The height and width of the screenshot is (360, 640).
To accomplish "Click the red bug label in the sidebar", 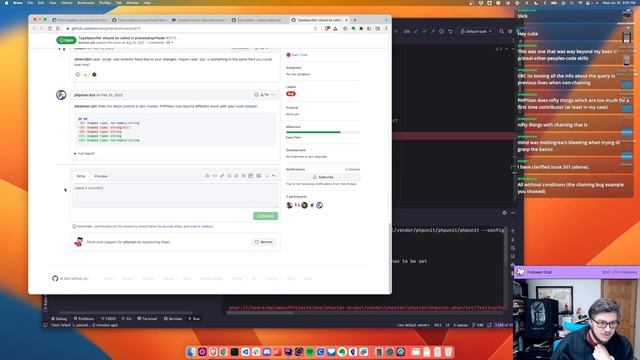I will pyautogui.click(x=291, y=94).
